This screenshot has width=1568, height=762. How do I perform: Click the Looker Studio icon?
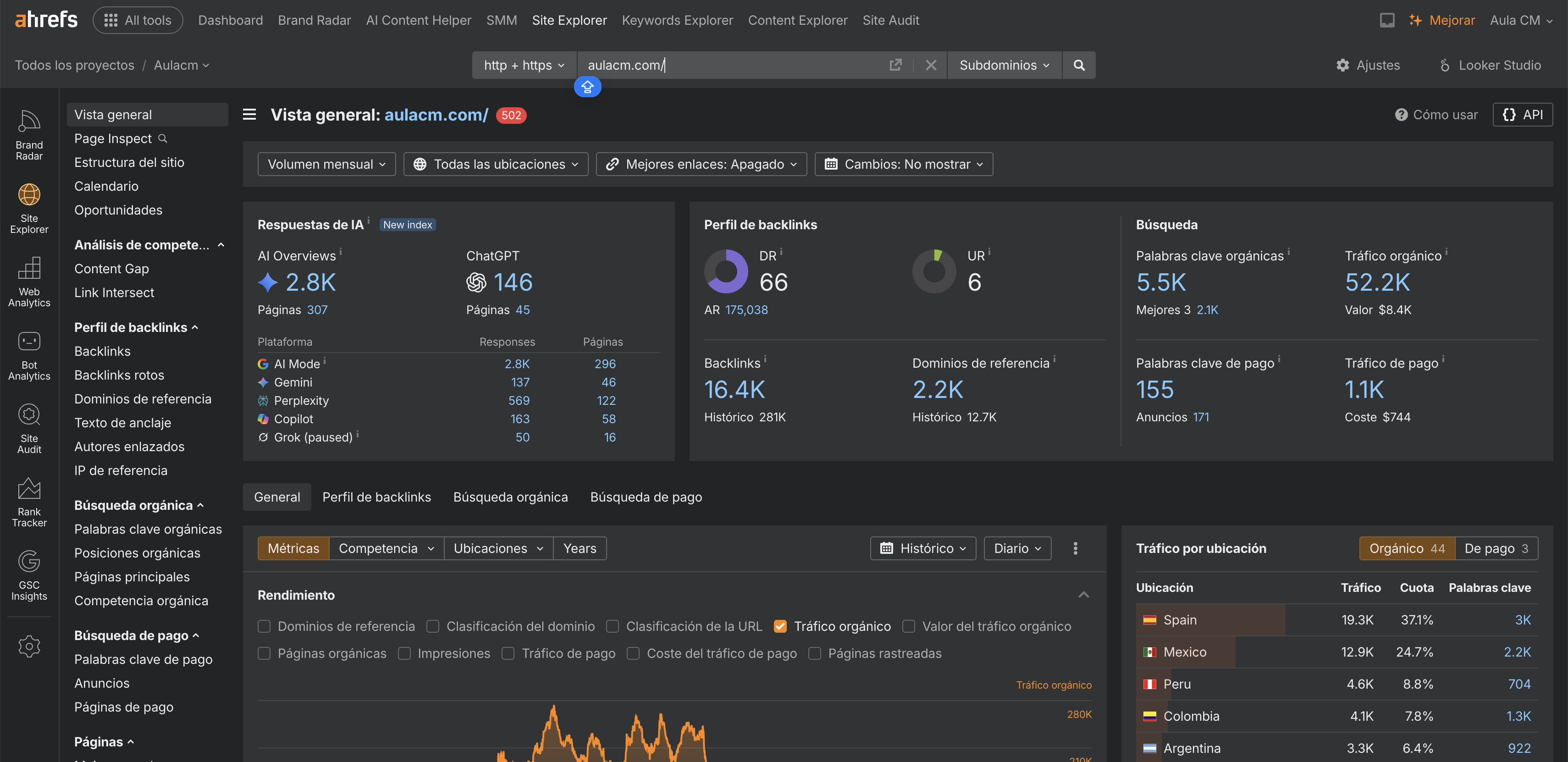1445,65
